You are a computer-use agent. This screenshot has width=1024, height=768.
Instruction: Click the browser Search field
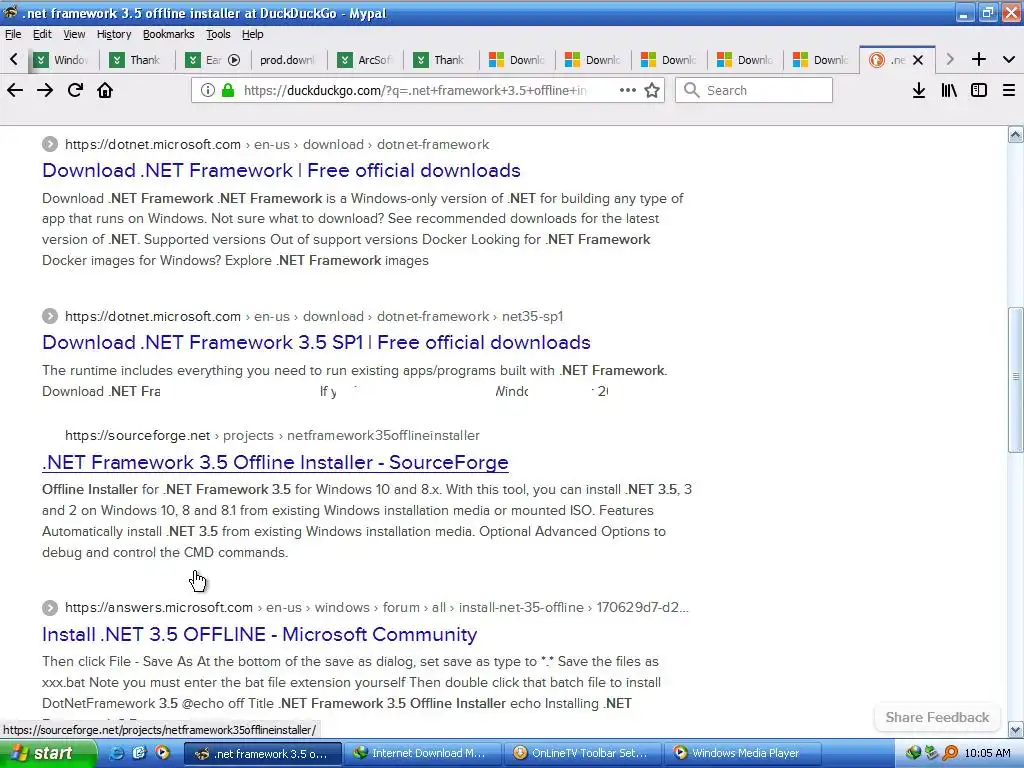pyautogui.click(x=754, y=90)
